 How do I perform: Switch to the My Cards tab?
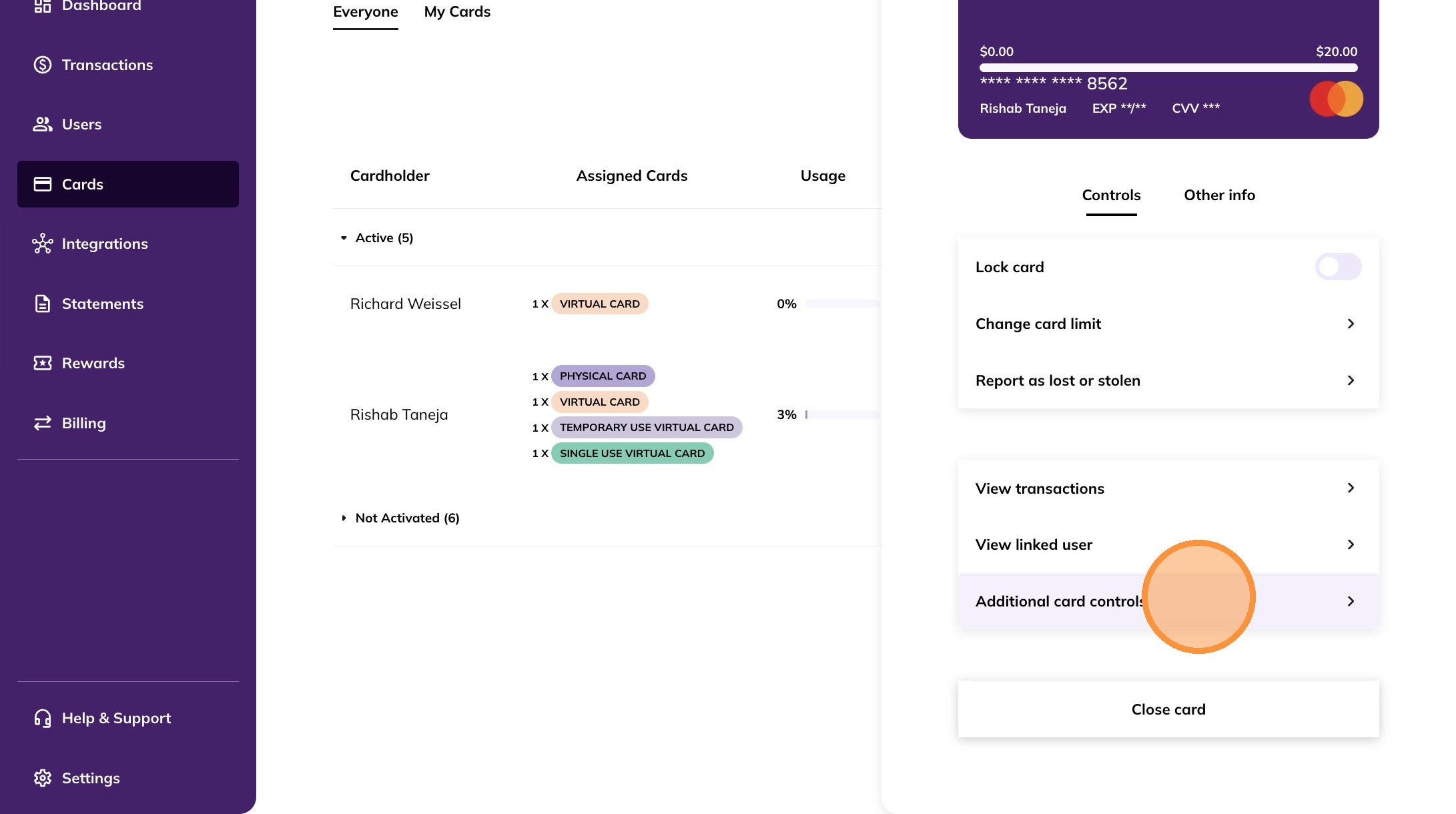457,11
